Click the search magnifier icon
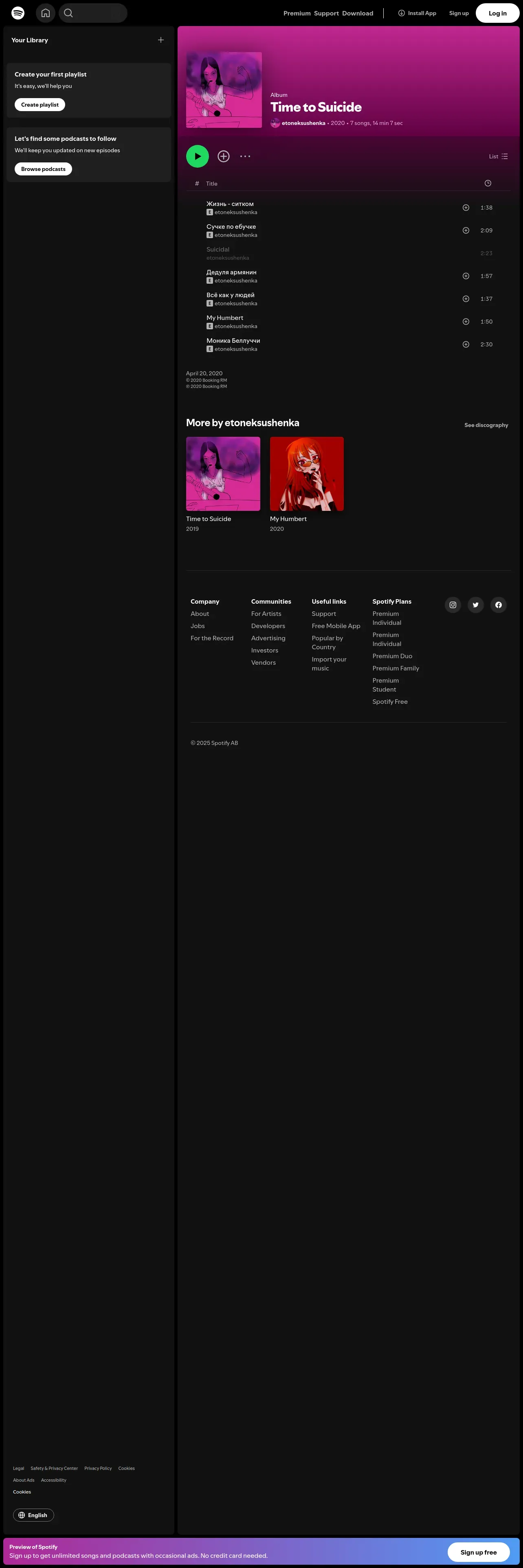Screen dimensions: 523x1568 pos(69,13)
